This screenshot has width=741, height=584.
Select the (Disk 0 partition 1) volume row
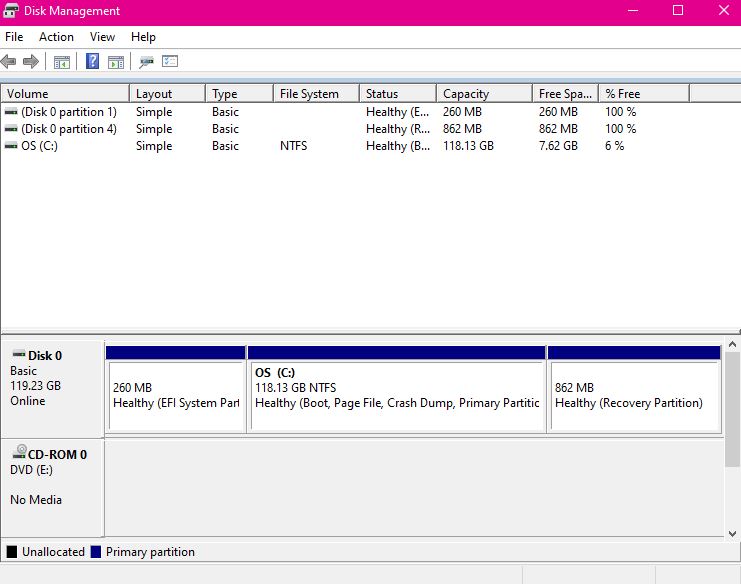click(x=345, y=112)
